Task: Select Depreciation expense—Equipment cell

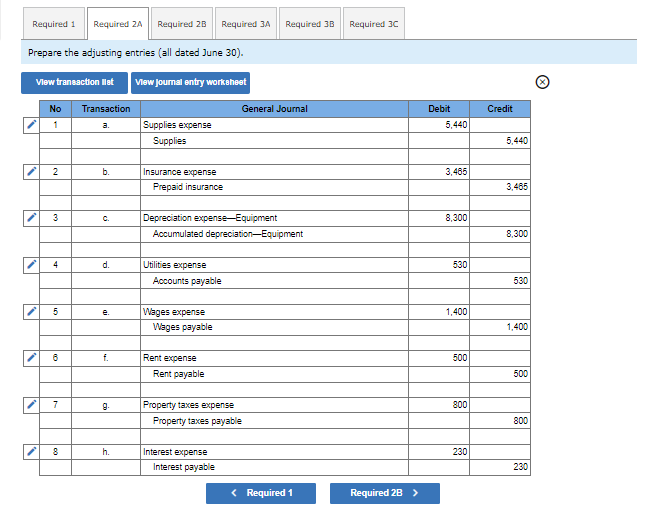Action: point(274,218)
